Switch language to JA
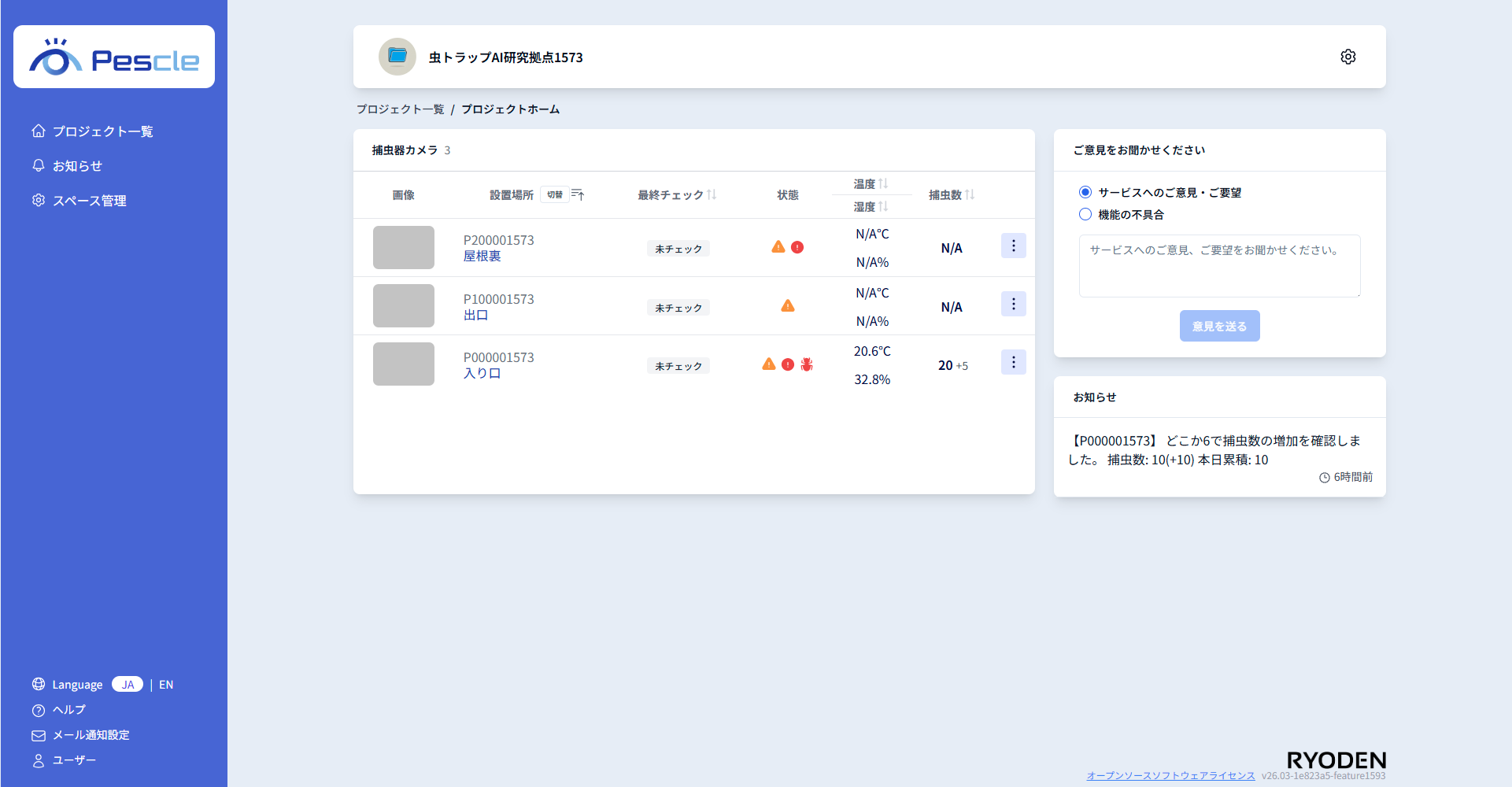1512x787 pixels. [128, 684]
